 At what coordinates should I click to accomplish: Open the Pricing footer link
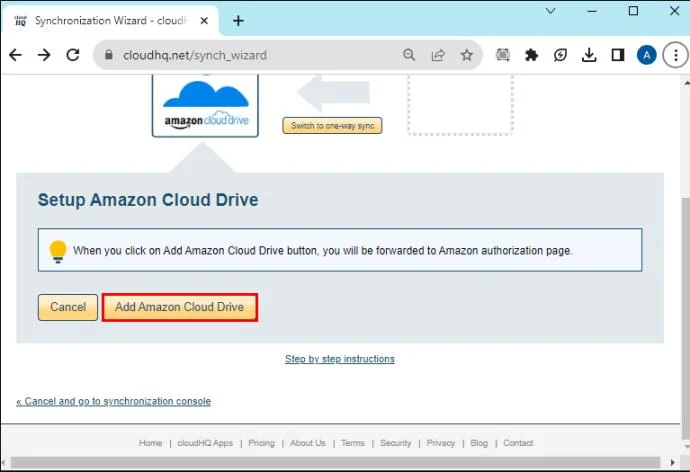(261, 443)
